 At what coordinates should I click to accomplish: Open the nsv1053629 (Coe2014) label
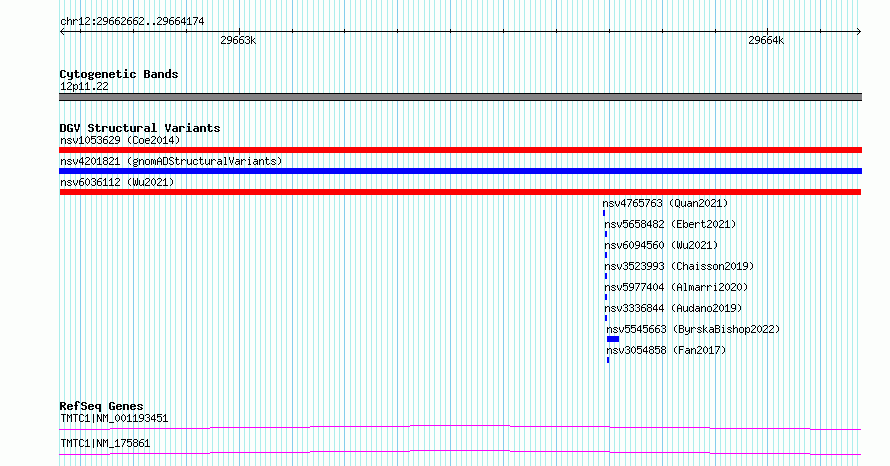click(x=120, y=140)
